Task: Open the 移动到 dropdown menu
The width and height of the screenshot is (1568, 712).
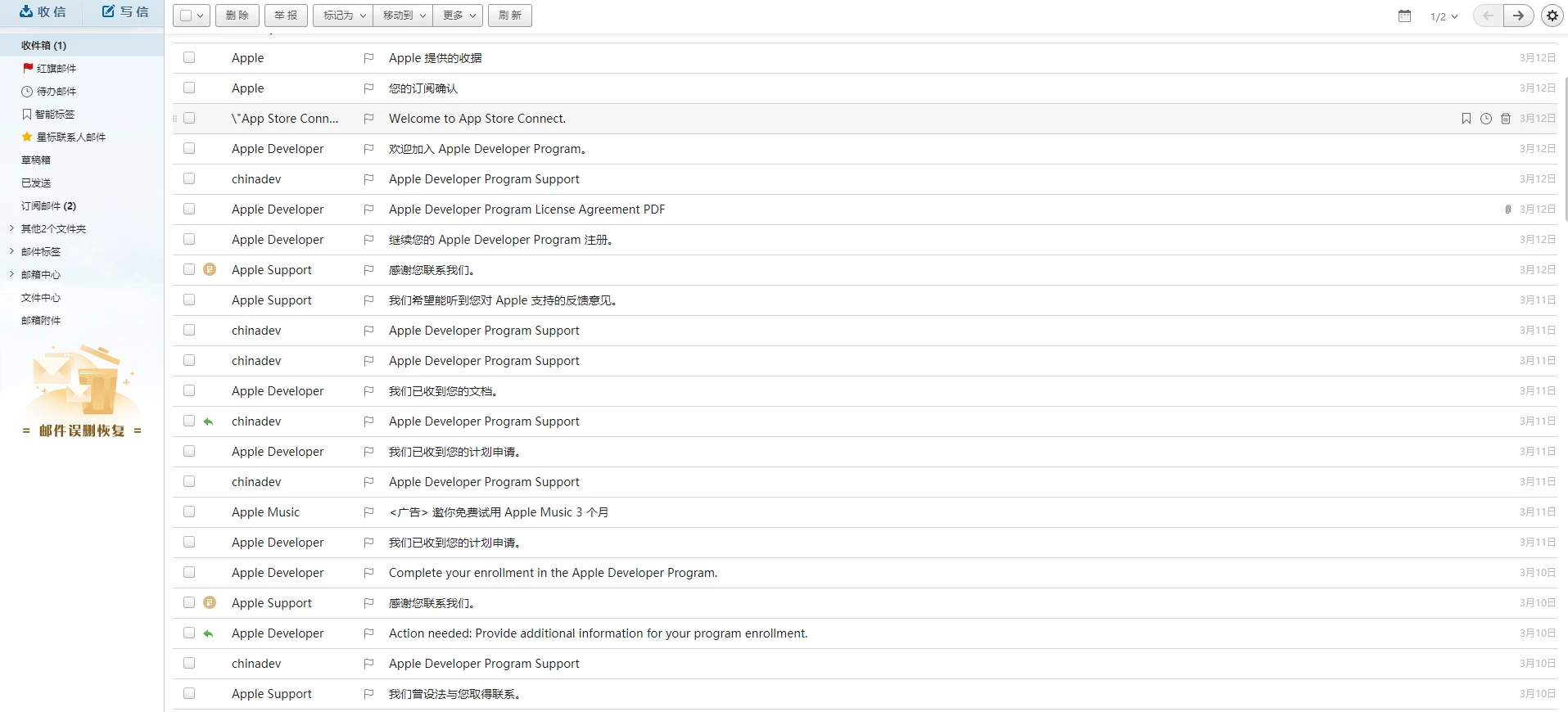Action: click(x=403, y=16)
